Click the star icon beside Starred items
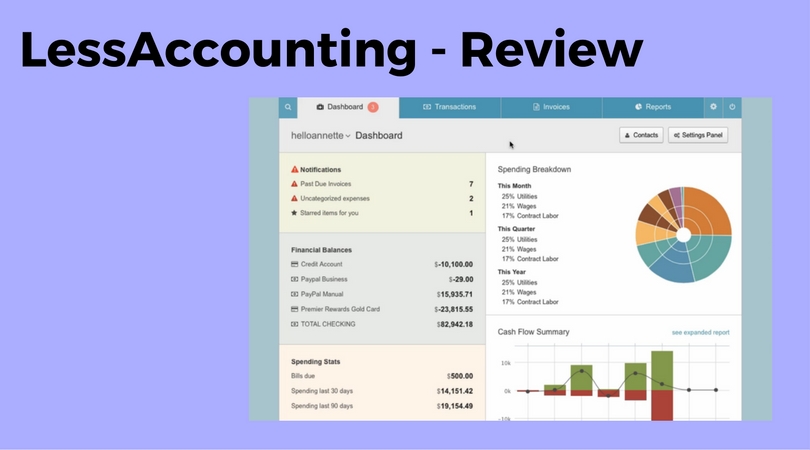Image resolution: width=810 pixels, height=450 pixels. [x=294, y=212]
